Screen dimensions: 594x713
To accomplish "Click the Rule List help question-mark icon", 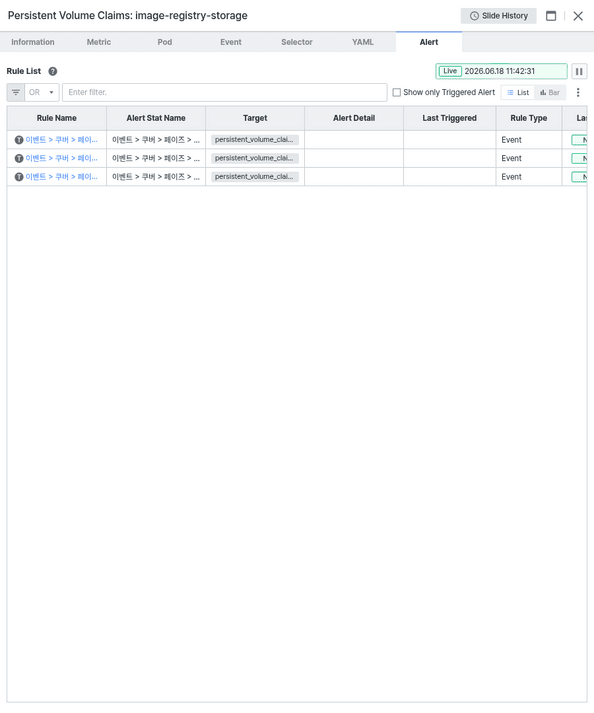I will (x=53, y=71).
